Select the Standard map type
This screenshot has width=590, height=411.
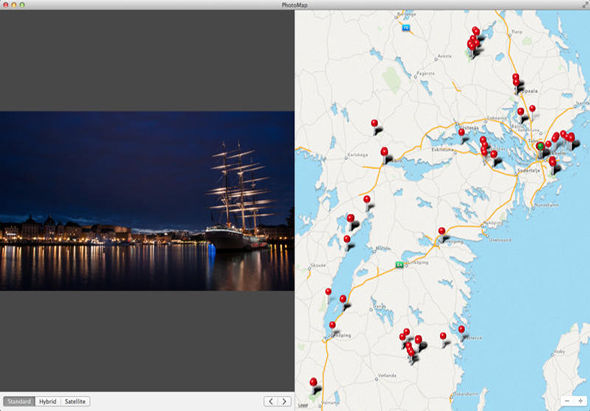(19, 401)
